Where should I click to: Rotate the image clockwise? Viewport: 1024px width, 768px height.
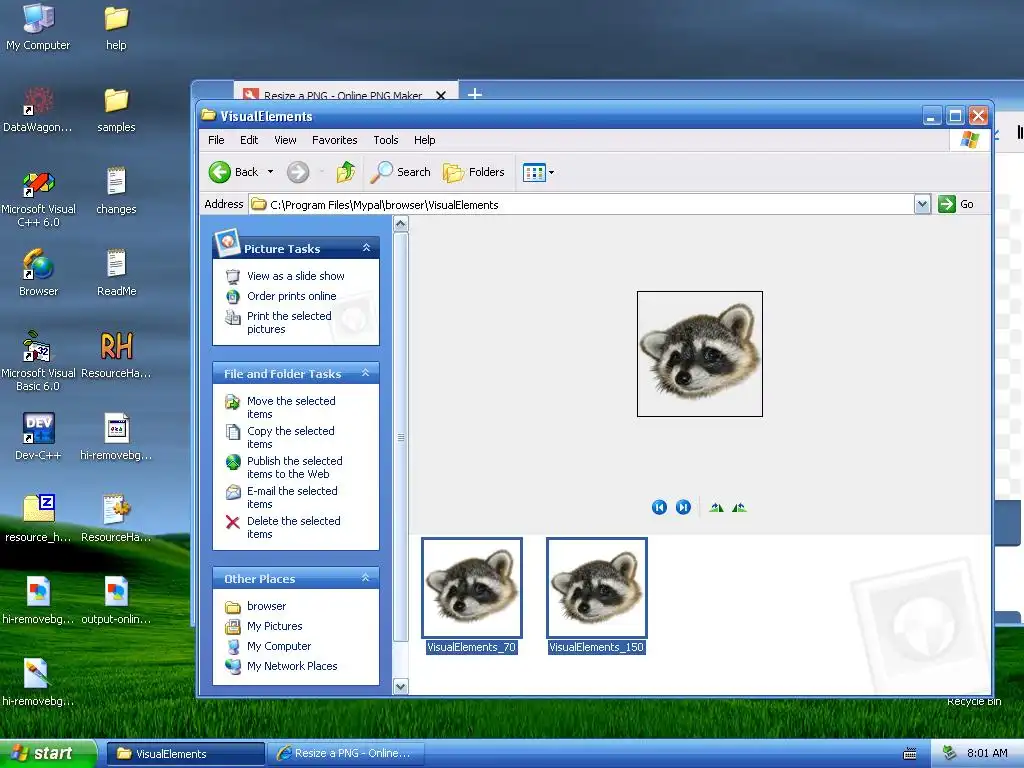point(716,507)
